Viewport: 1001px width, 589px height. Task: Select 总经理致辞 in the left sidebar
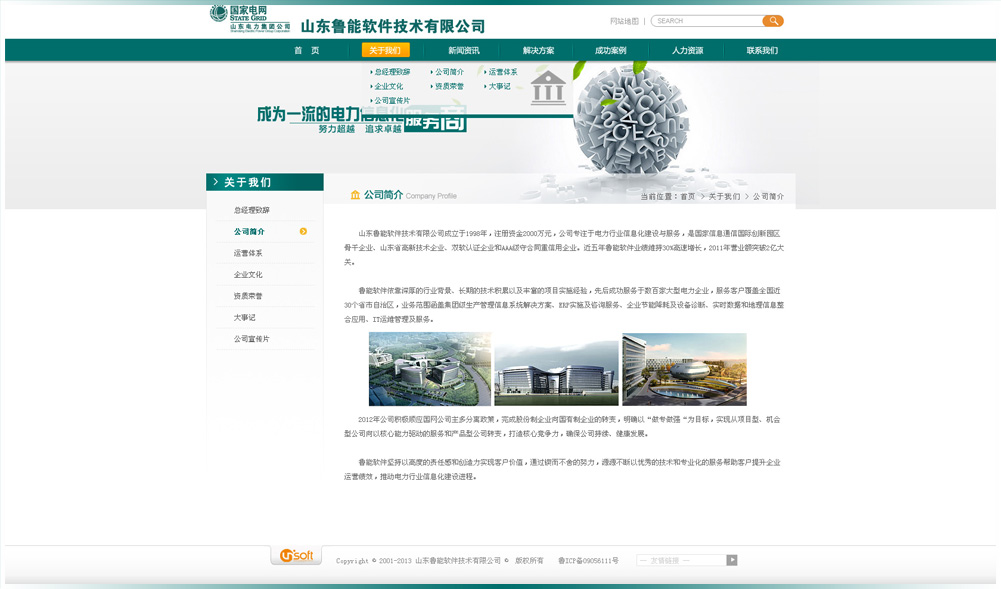click(x=252, y=211)
